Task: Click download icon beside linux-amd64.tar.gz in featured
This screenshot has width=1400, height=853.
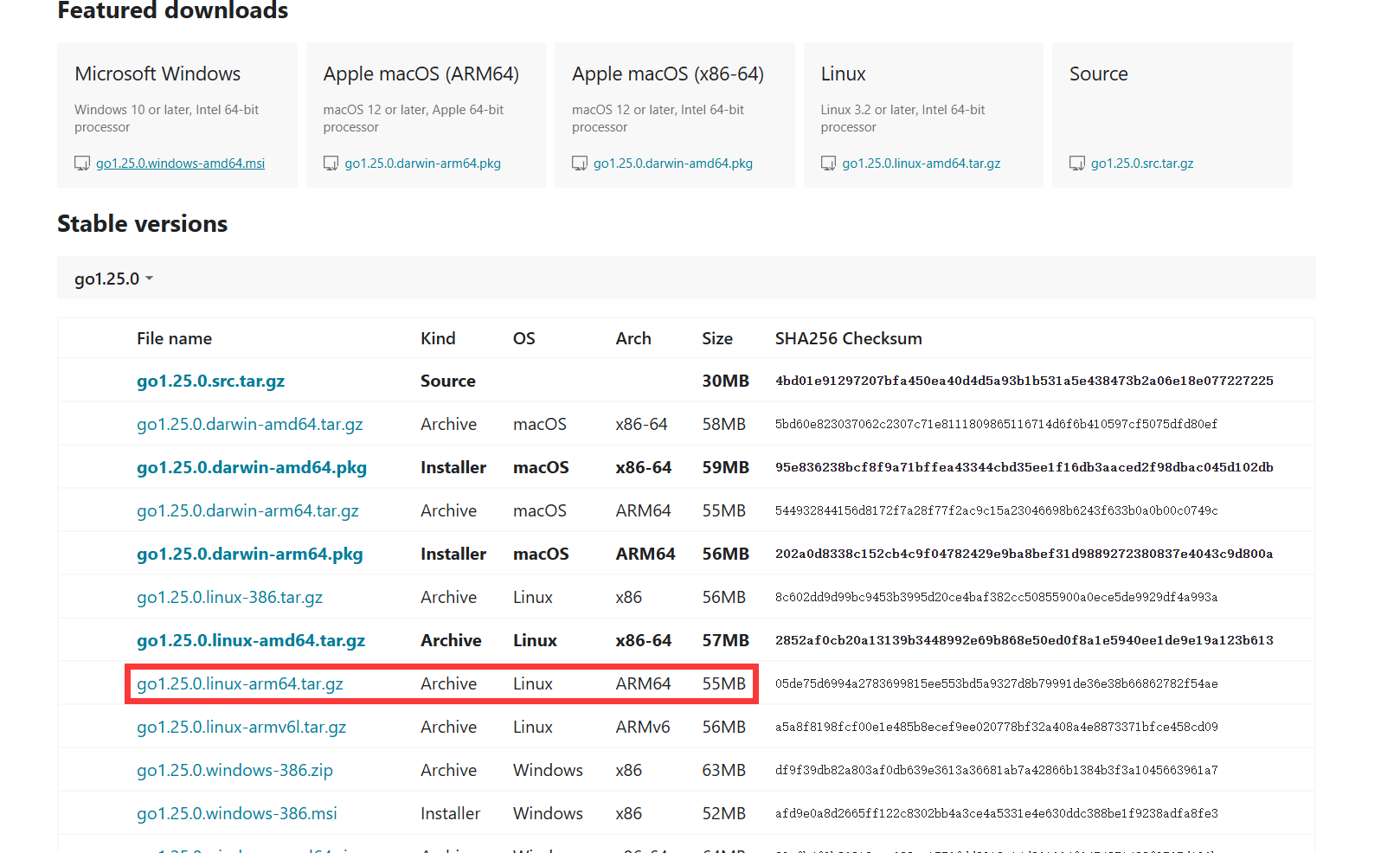Action: [x=828, y=164]
